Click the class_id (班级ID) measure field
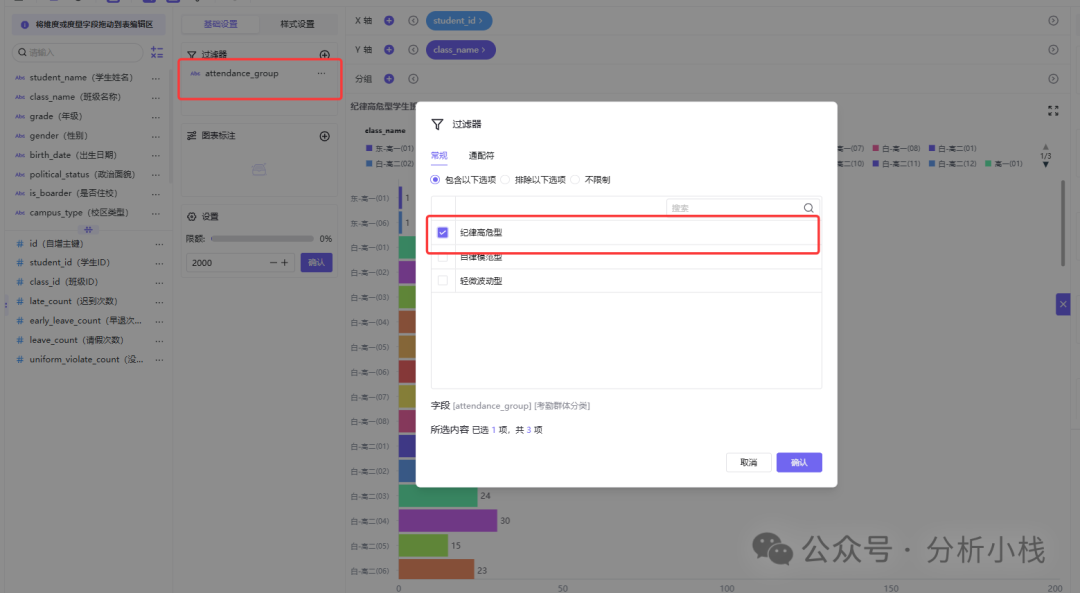The image size is (1080, 593). click(x=64, y=282)
